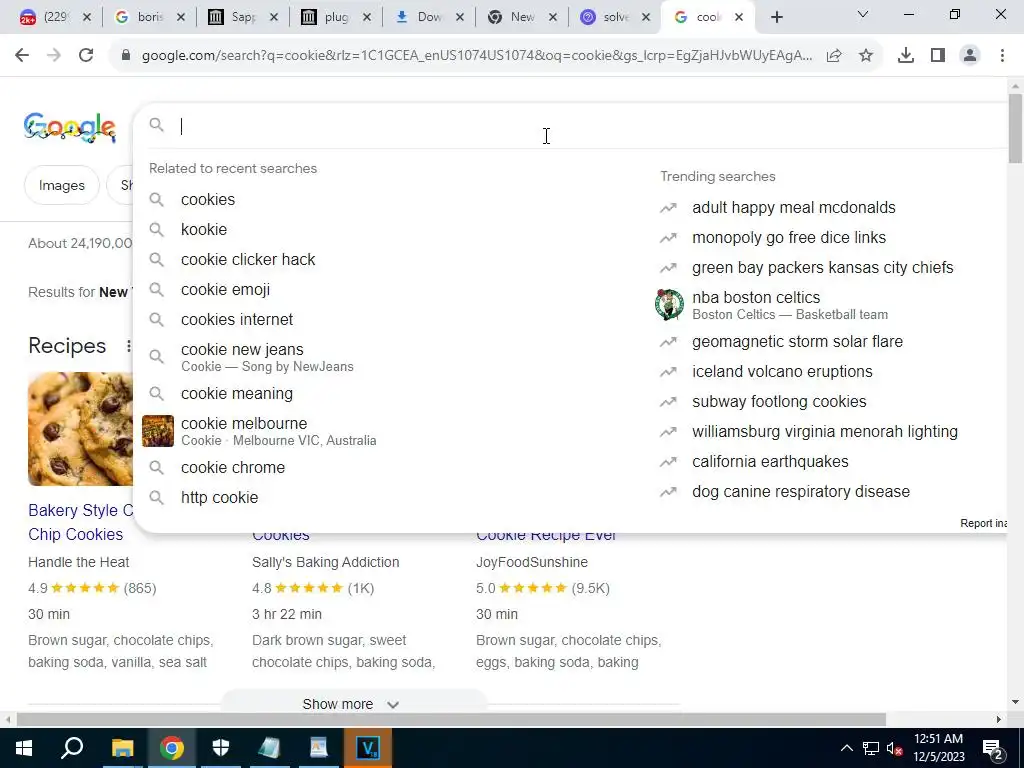The height and width of the screenshot is (768, 1024).
Task: Close the active cookie search tab
Action: tap(739, 17)
